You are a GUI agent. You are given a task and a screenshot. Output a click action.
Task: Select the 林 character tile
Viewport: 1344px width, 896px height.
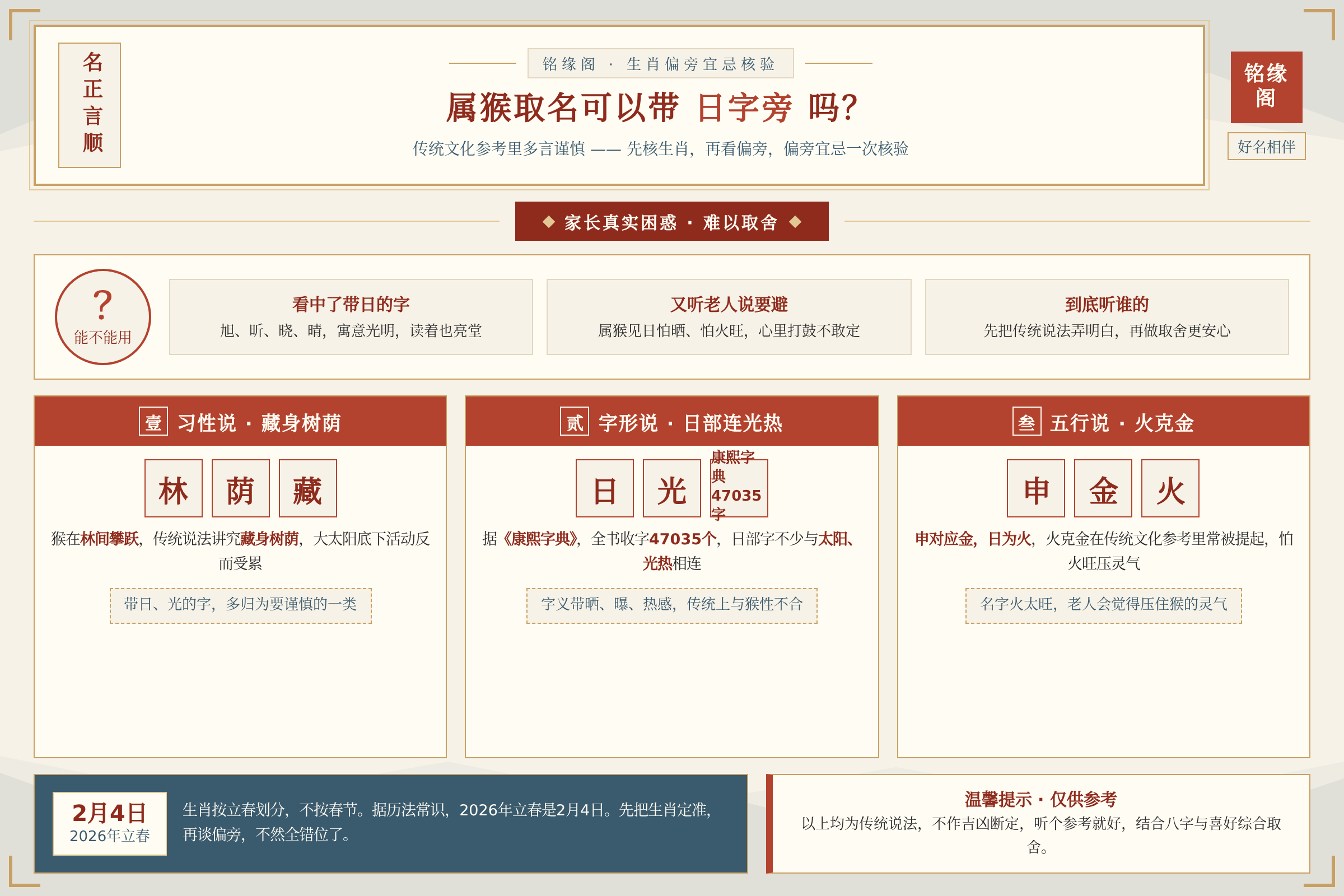pos(174,488)
